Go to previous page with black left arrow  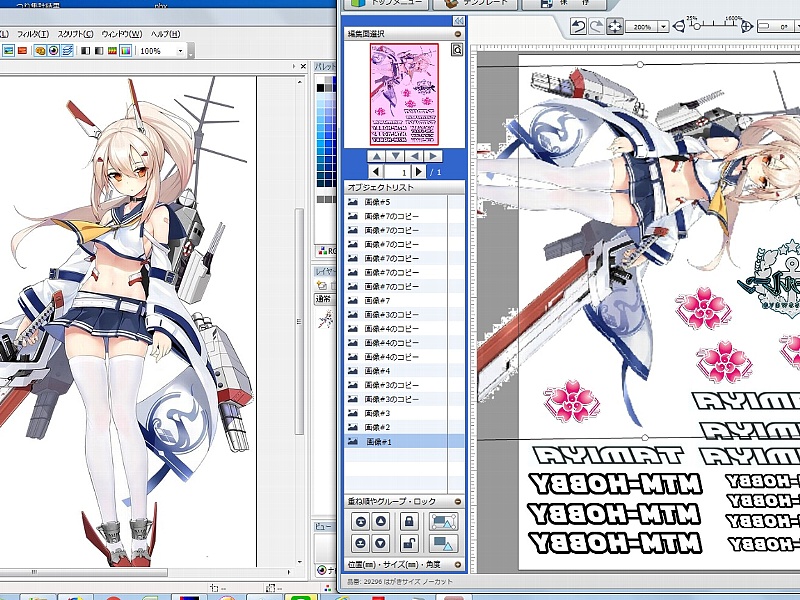[x=376, y=172]
